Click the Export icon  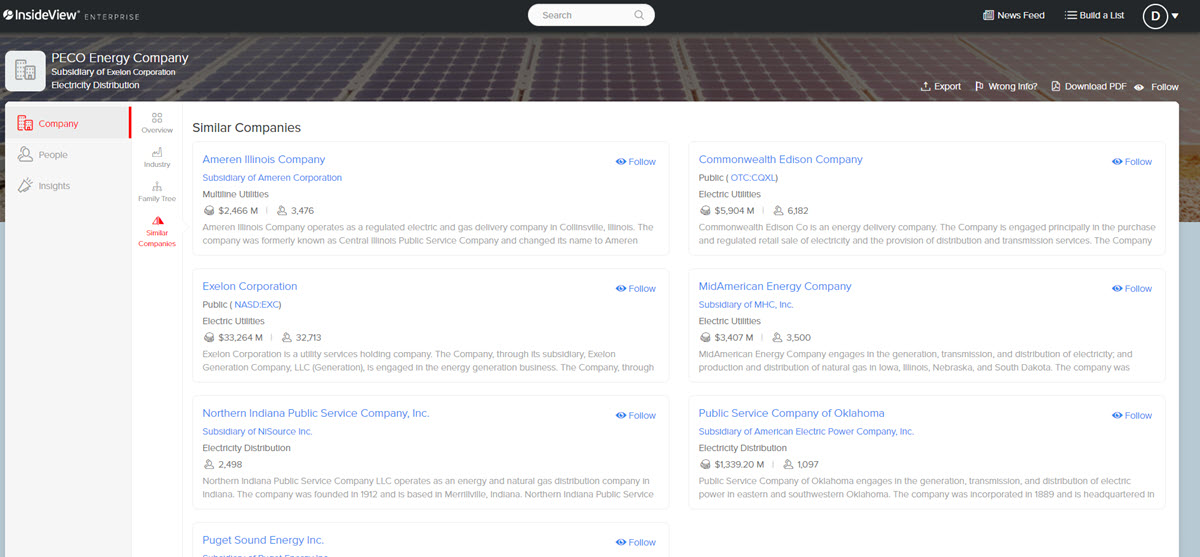(x=926, y=87)
